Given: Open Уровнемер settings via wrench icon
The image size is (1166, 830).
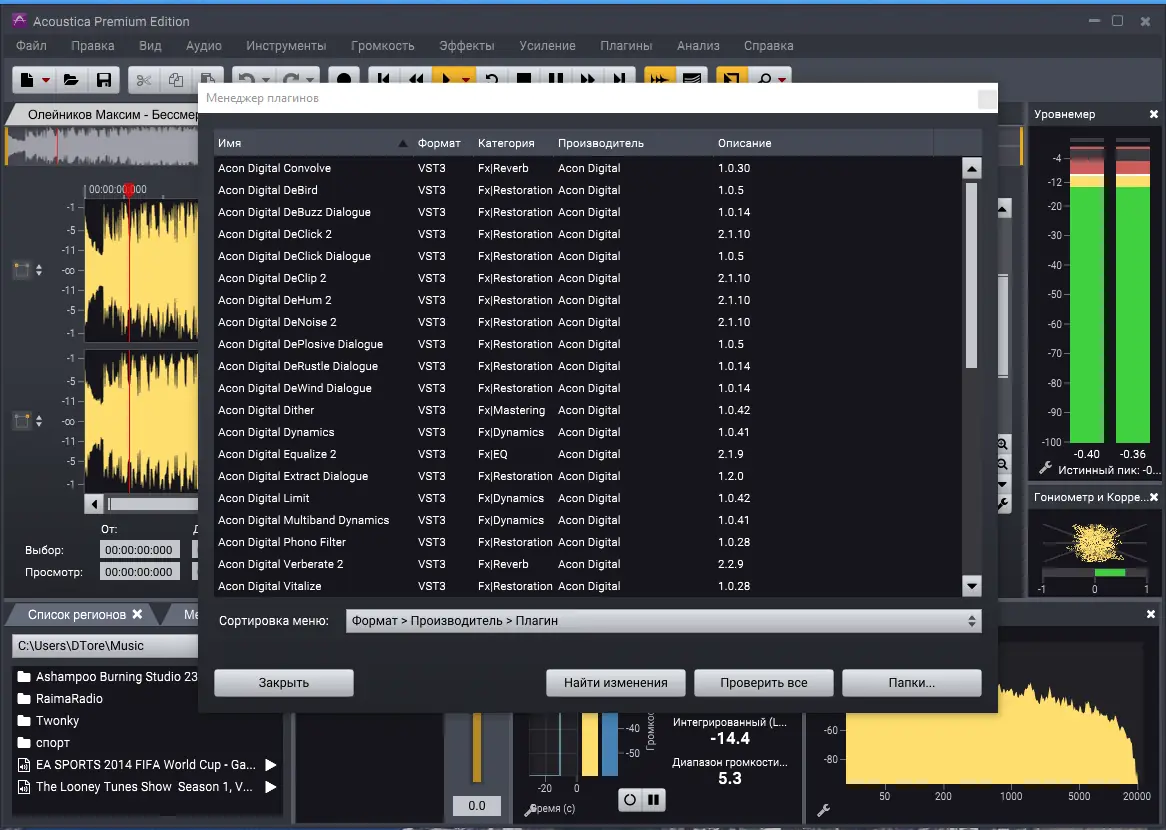Looking at the screenshot, I should coord(1045,469).
